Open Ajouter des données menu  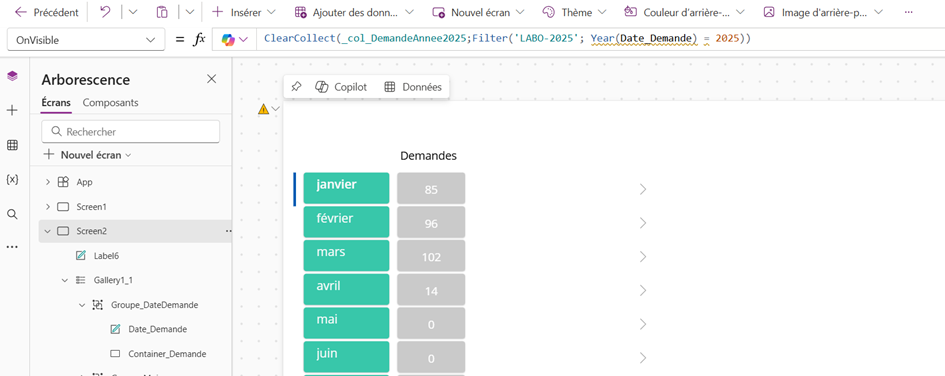(x=354, y=12)
